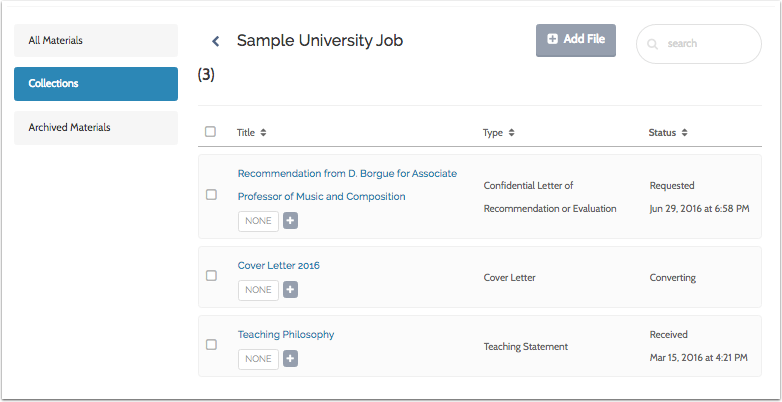Open the NONE tag under Teaching Philosophy
This screenshot has width=782, height=402.
point(258,358)
